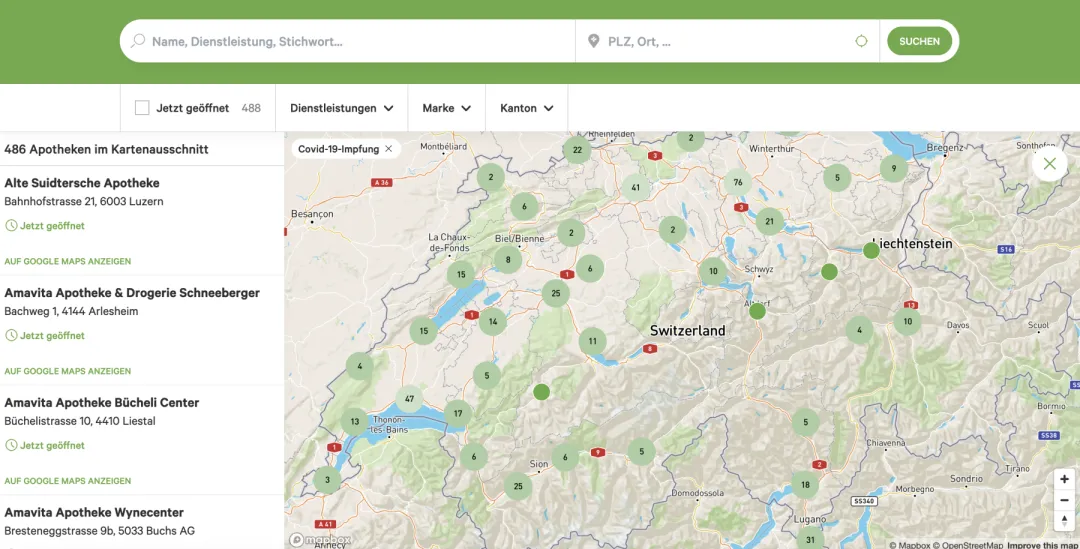Screen dimensions: 1080x549
Task: Zoom out the map with minus button
Action: [x=1065, y=500]
